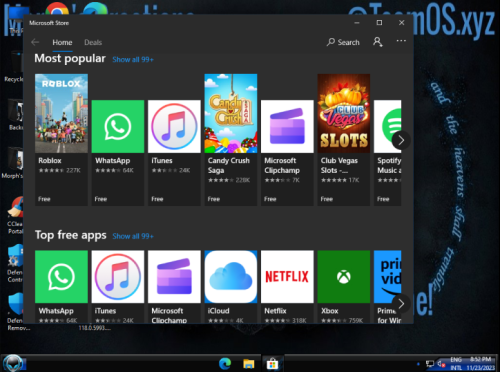Image resolution: width=500 pixels, height=372 pixels.
Task: Open WhatsApp in Top free apps
Action: point(61,287)
